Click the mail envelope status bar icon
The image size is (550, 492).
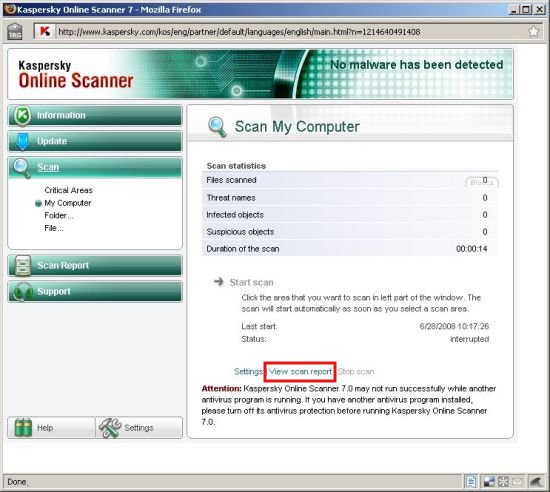point(517,482)
